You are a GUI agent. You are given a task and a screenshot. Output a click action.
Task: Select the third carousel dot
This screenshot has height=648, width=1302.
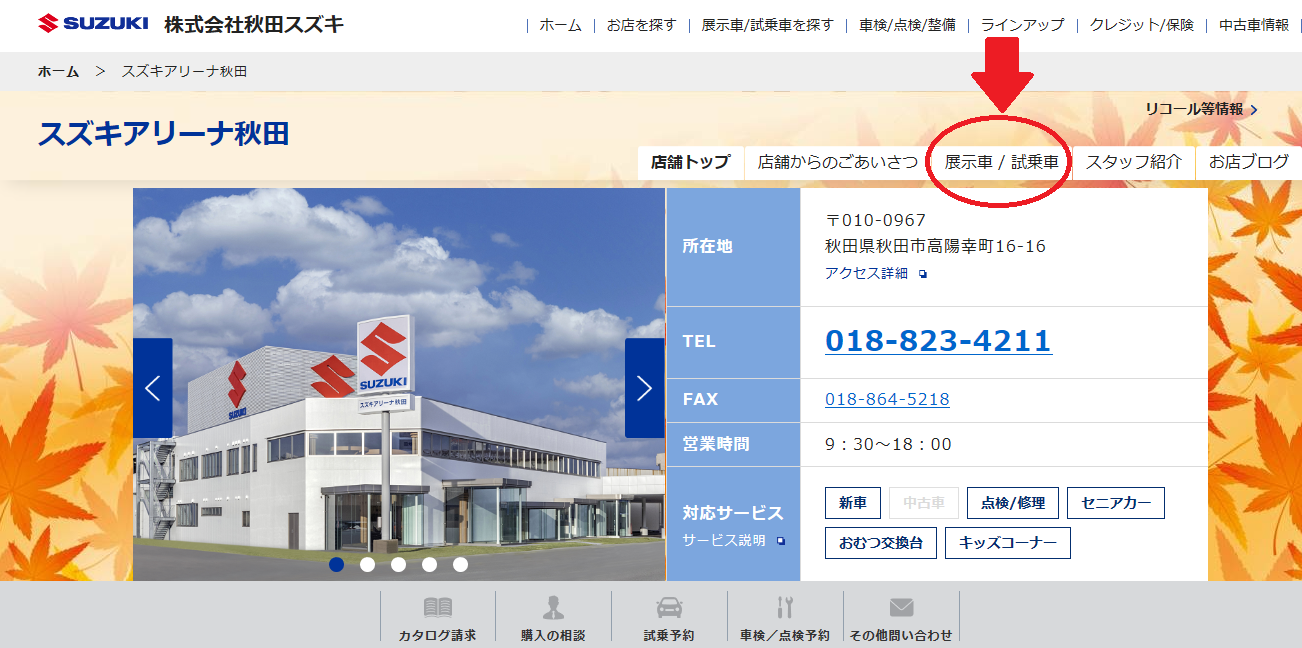coord(398,564)
